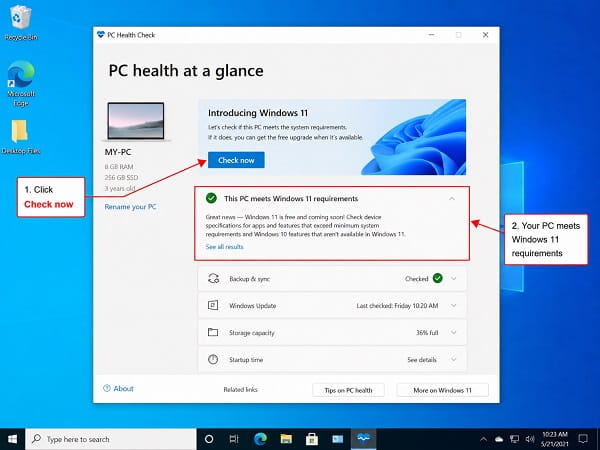Click the Check now button
Viewport: 600px width, 450px height.
coord(236,160)
